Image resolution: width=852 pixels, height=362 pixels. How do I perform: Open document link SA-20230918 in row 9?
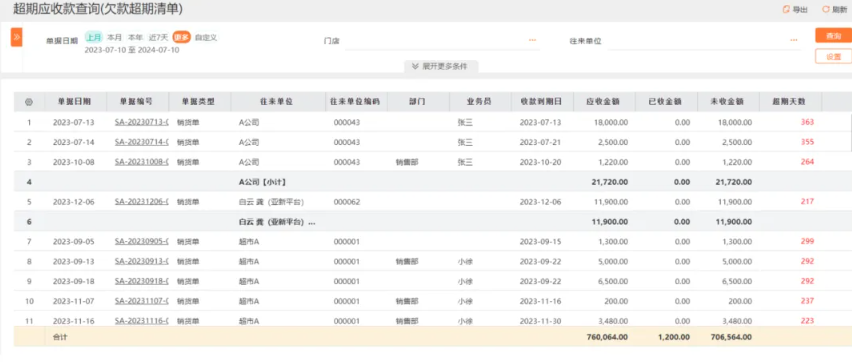click(141, 281)
